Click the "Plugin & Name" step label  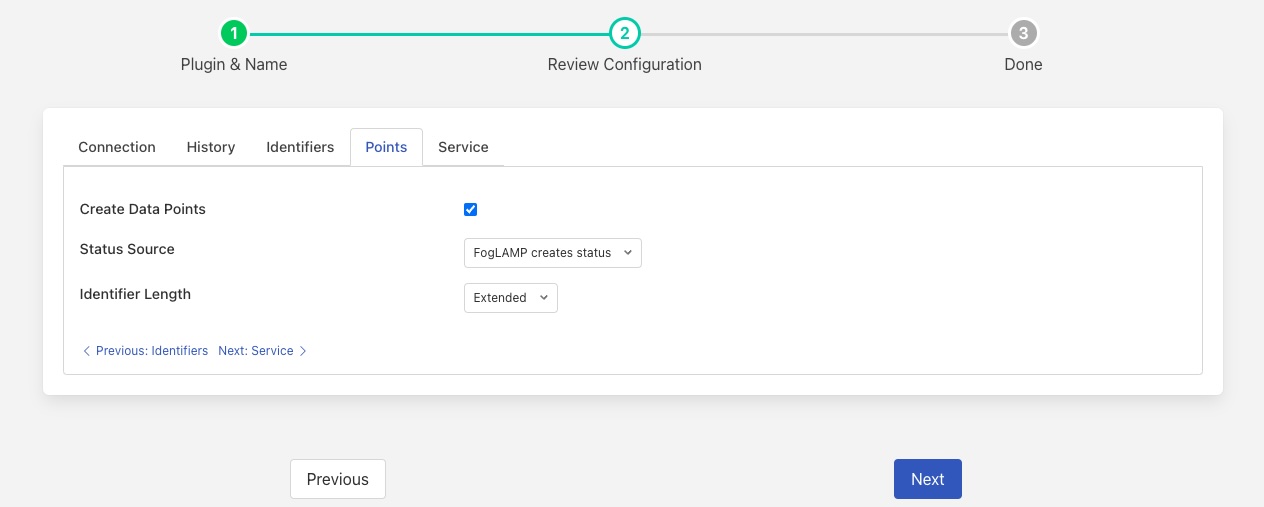coord(234,64)
